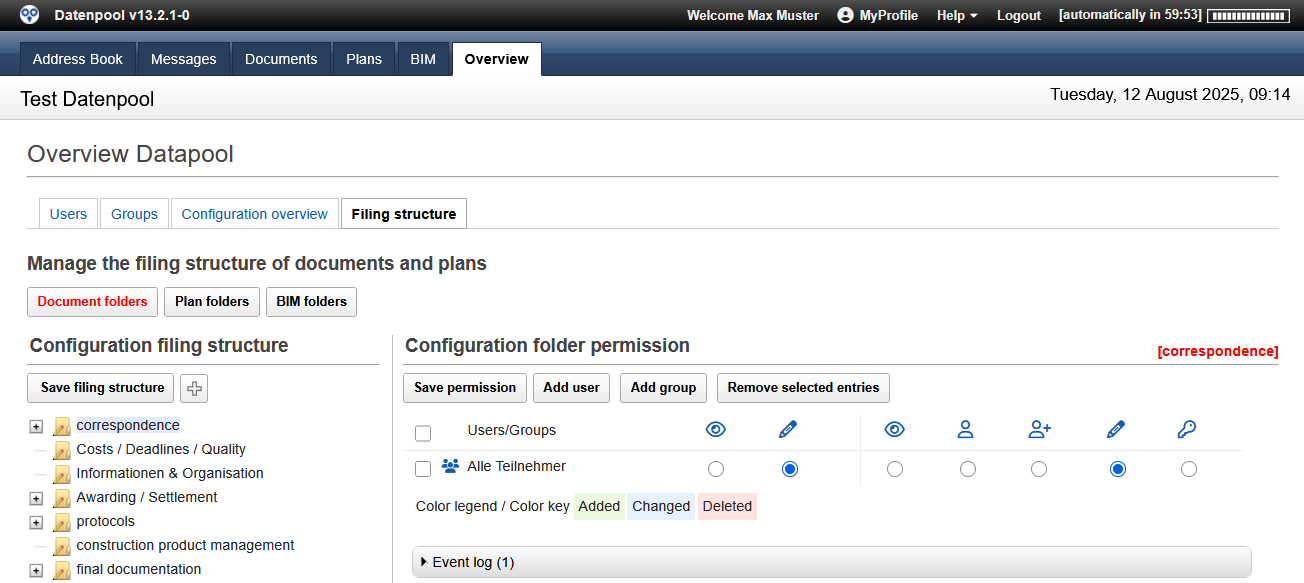Click the Datenpool logo icon

pos(31,15)
